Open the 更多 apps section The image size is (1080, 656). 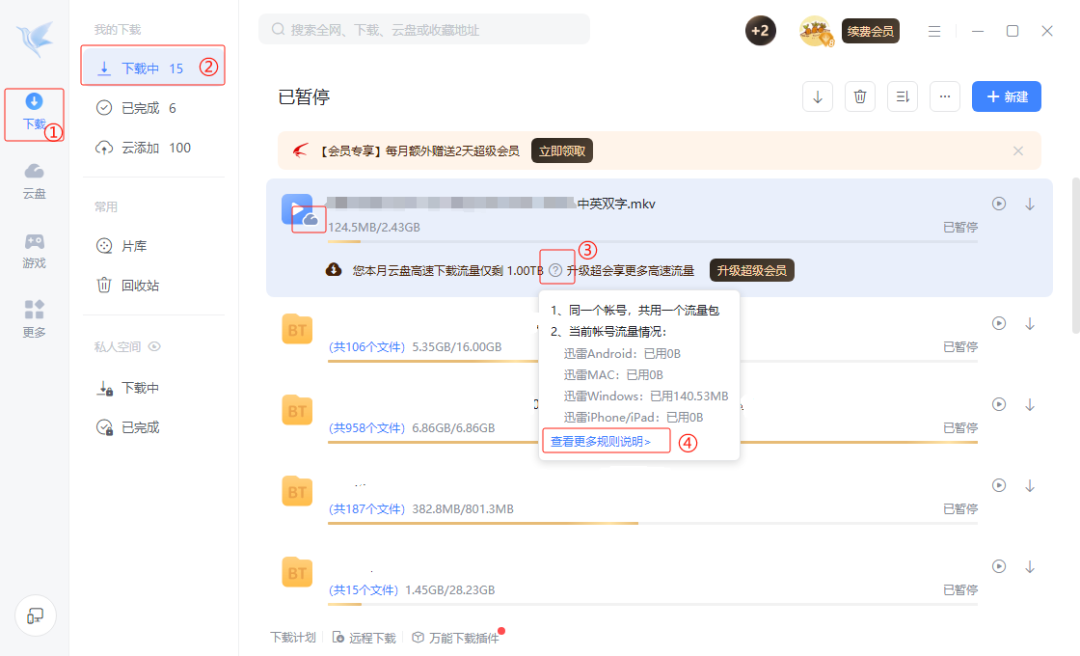[x=34, y=319]
